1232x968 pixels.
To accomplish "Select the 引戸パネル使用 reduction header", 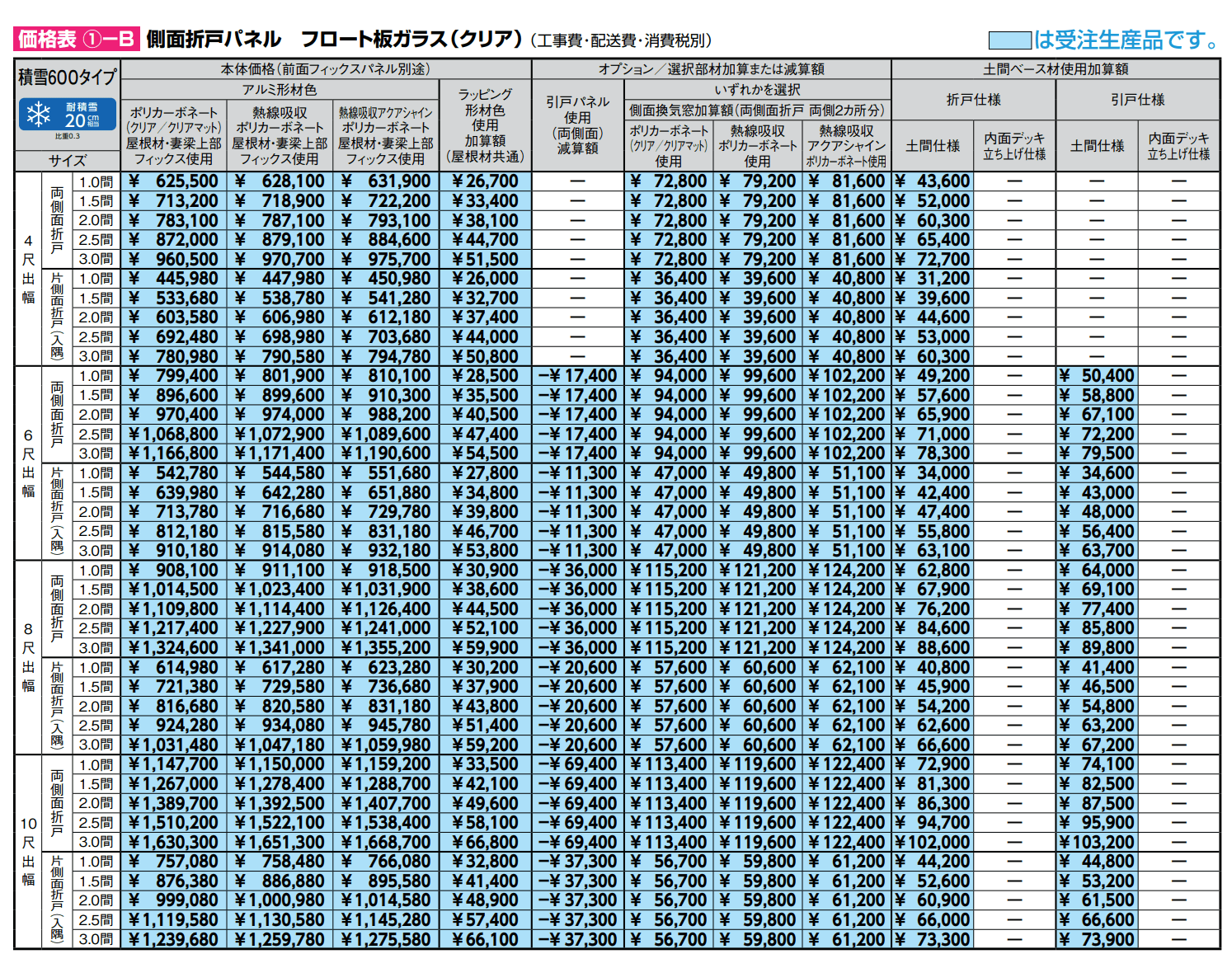I will 577,125.
